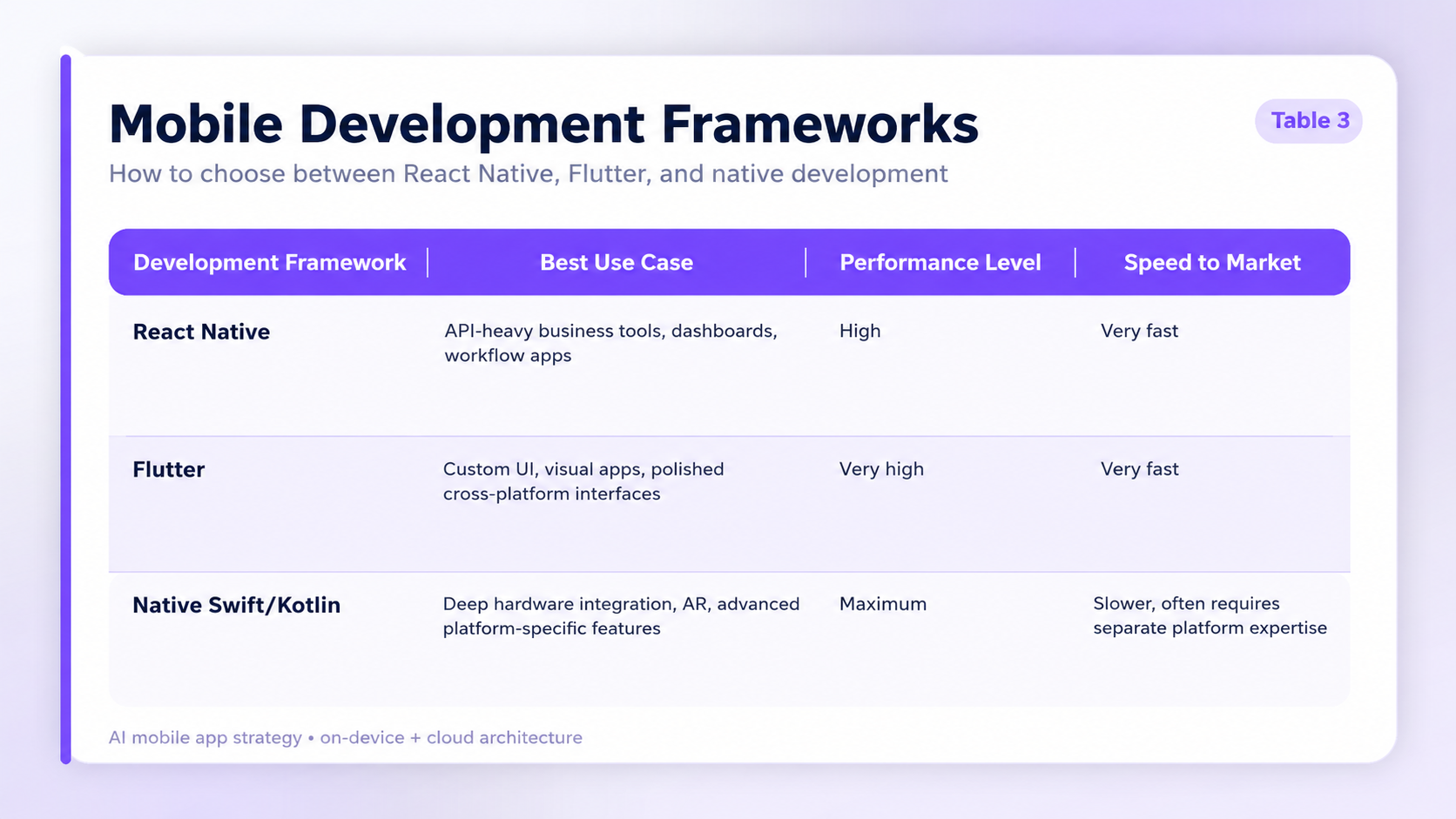1456x819 pixels.
Task: Click the Speed to Market column header
Action: click(x=1212, y=263)
